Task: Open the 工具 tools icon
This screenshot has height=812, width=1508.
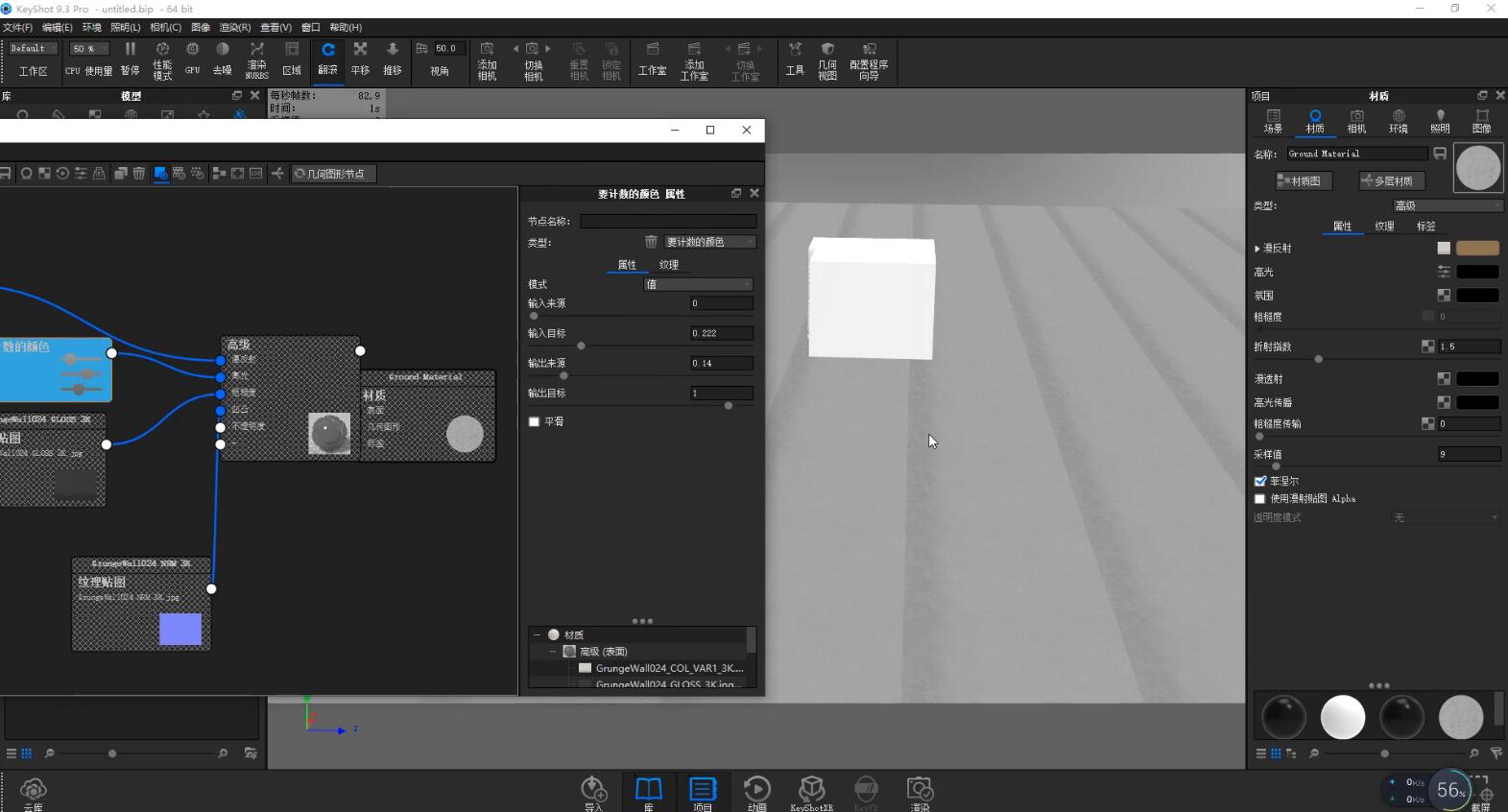Action: [x=795, y=49]
